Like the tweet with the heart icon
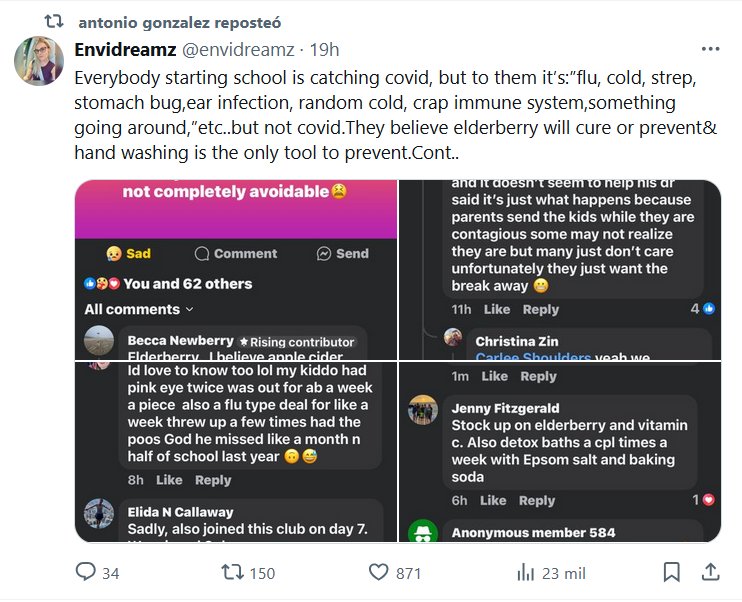This screenshot has height=602, width=742. click(378, 572)
